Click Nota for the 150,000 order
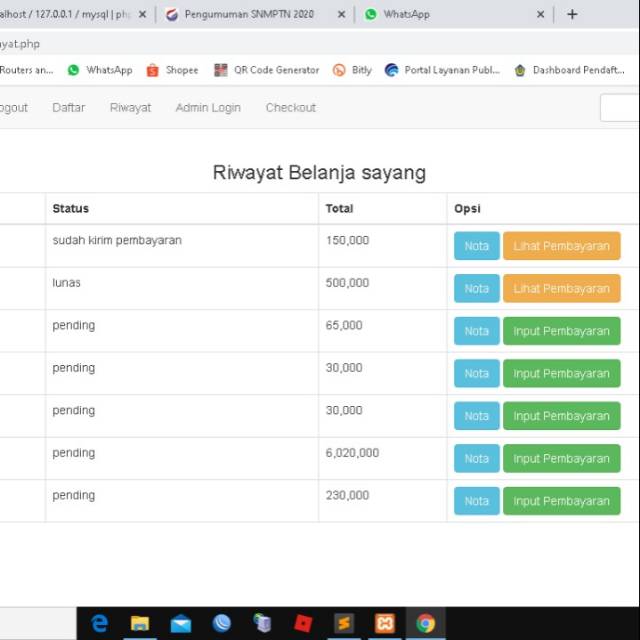The height and width of the screenshot is (640, 640). pyautogui.click(x=476, y=246)
